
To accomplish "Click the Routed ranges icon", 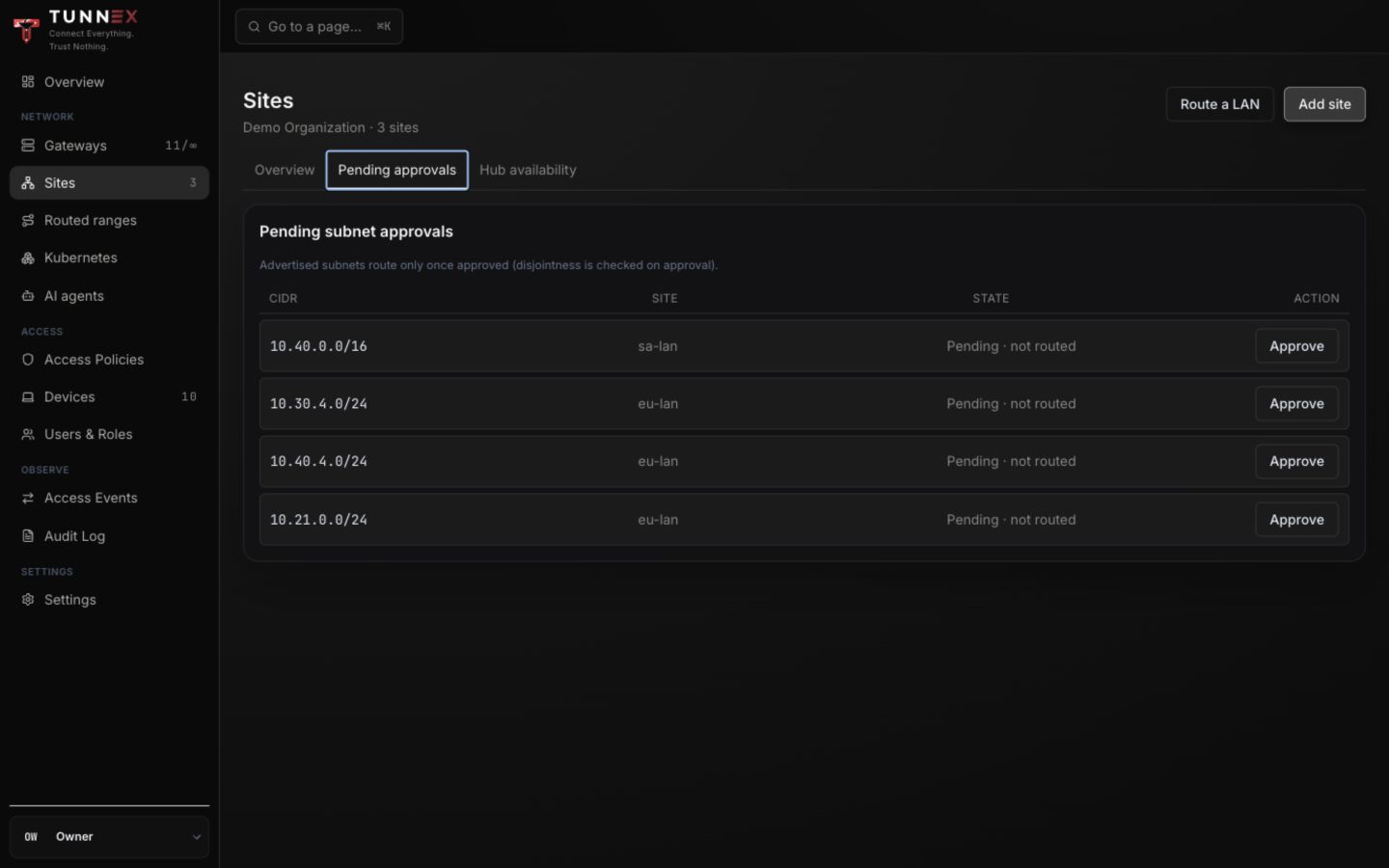I will click(28, 221).
